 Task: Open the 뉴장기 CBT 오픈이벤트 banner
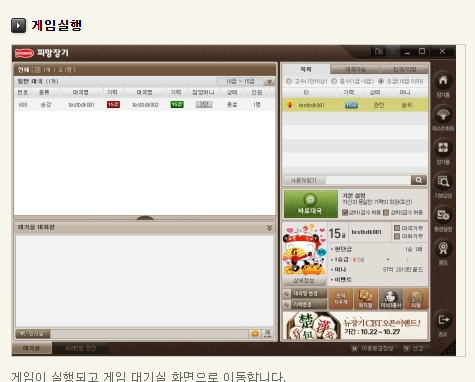(x=356, y=325)
